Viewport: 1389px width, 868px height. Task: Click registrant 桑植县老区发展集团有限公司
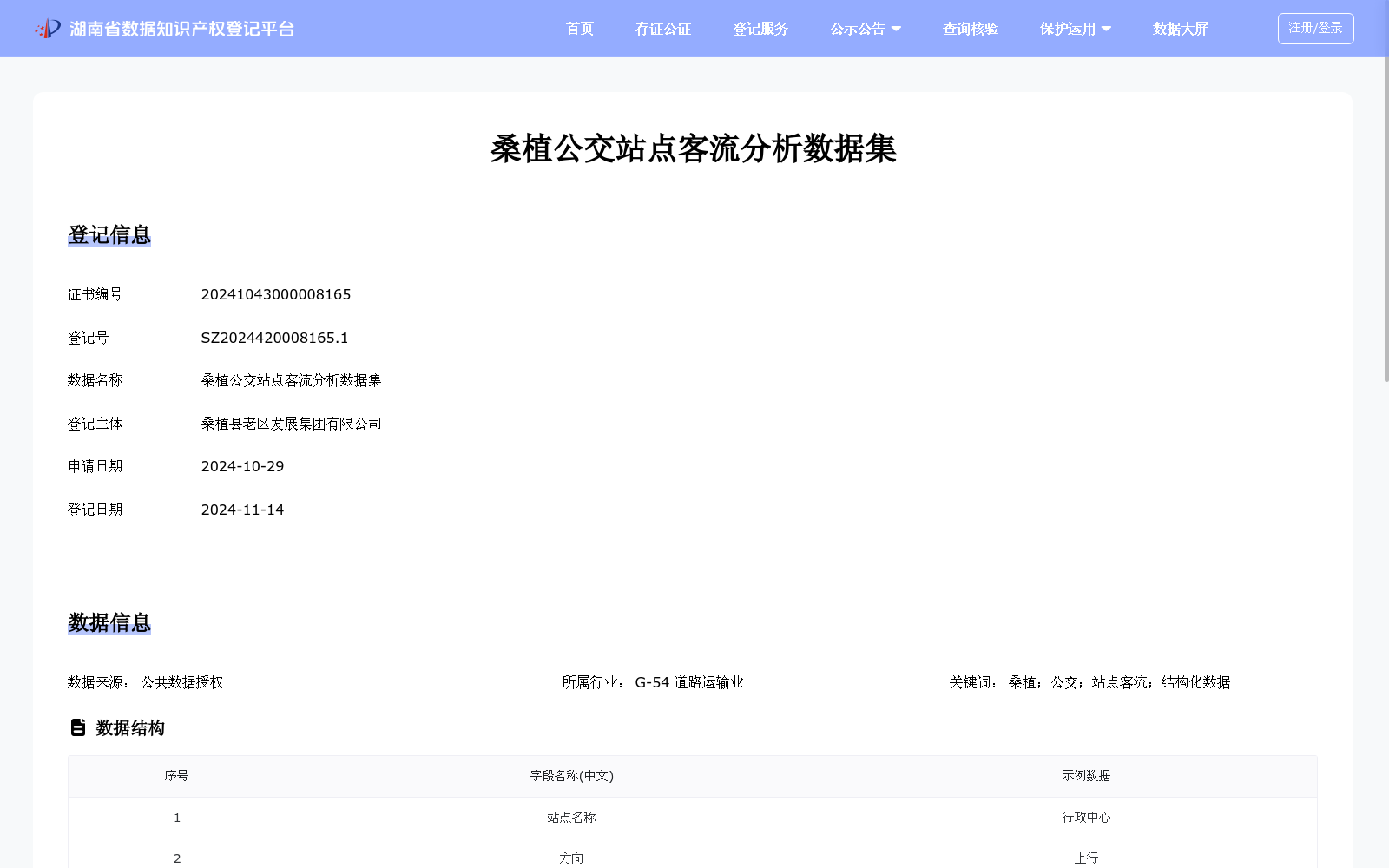[292, 424]
